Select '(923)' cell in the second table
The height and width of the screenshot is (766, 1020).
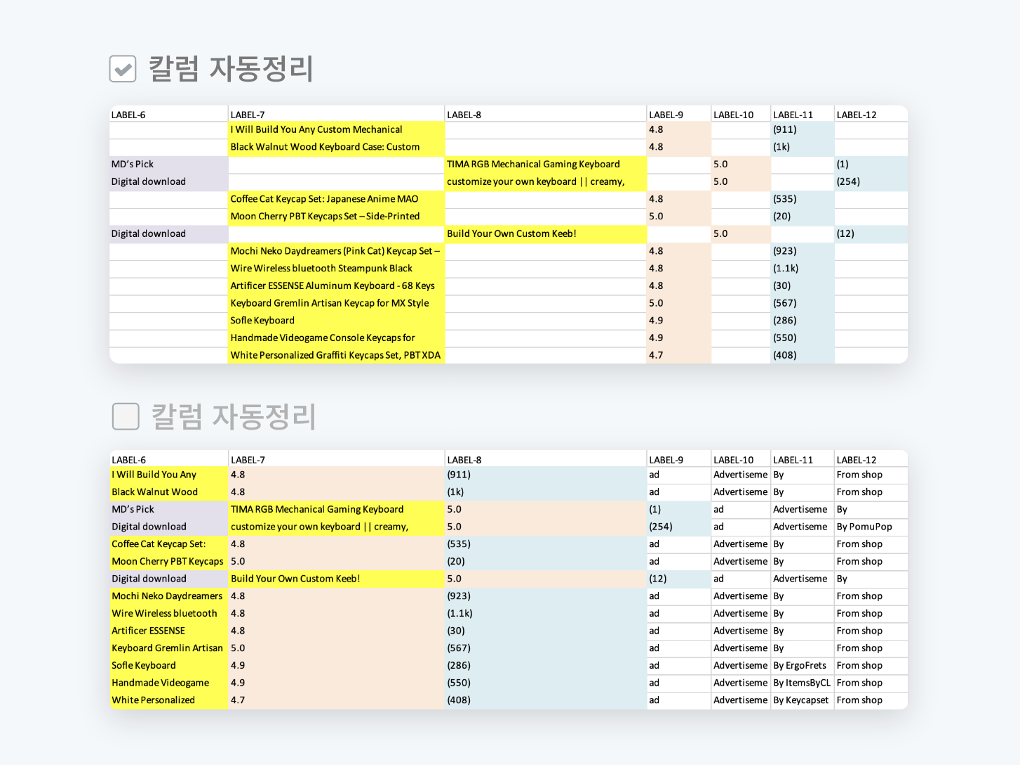546,596
